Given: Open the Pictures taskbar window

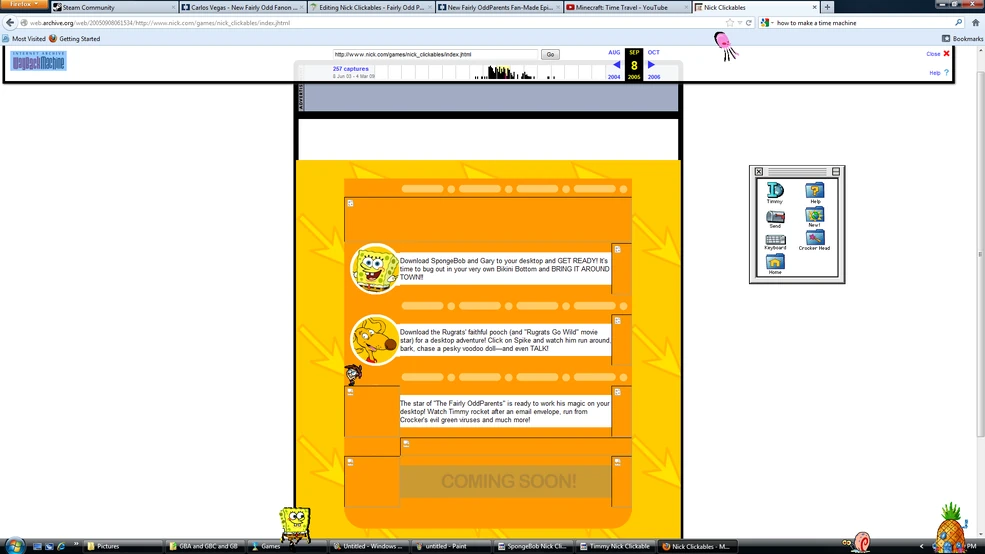Looking at the screenshot, I should click(124, 546).
